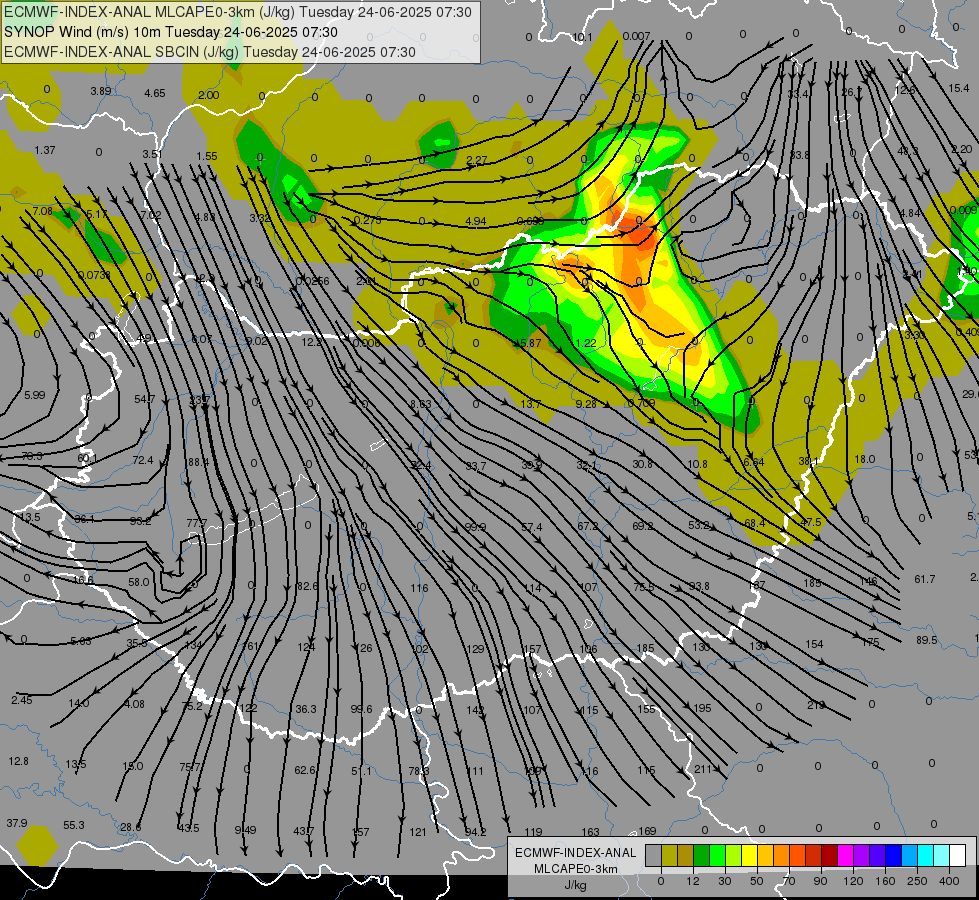979x900 pixels.
Task: Click the map value 10.1 near top
Action: tap(582, 37)
